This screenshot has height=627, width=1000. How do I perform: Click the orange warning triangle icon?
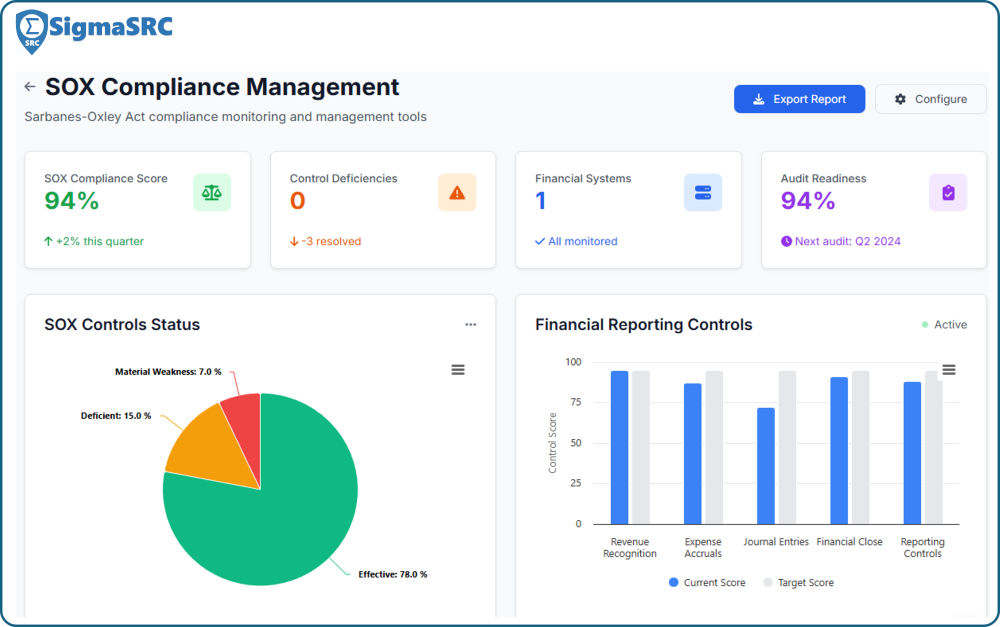[457, 193]
